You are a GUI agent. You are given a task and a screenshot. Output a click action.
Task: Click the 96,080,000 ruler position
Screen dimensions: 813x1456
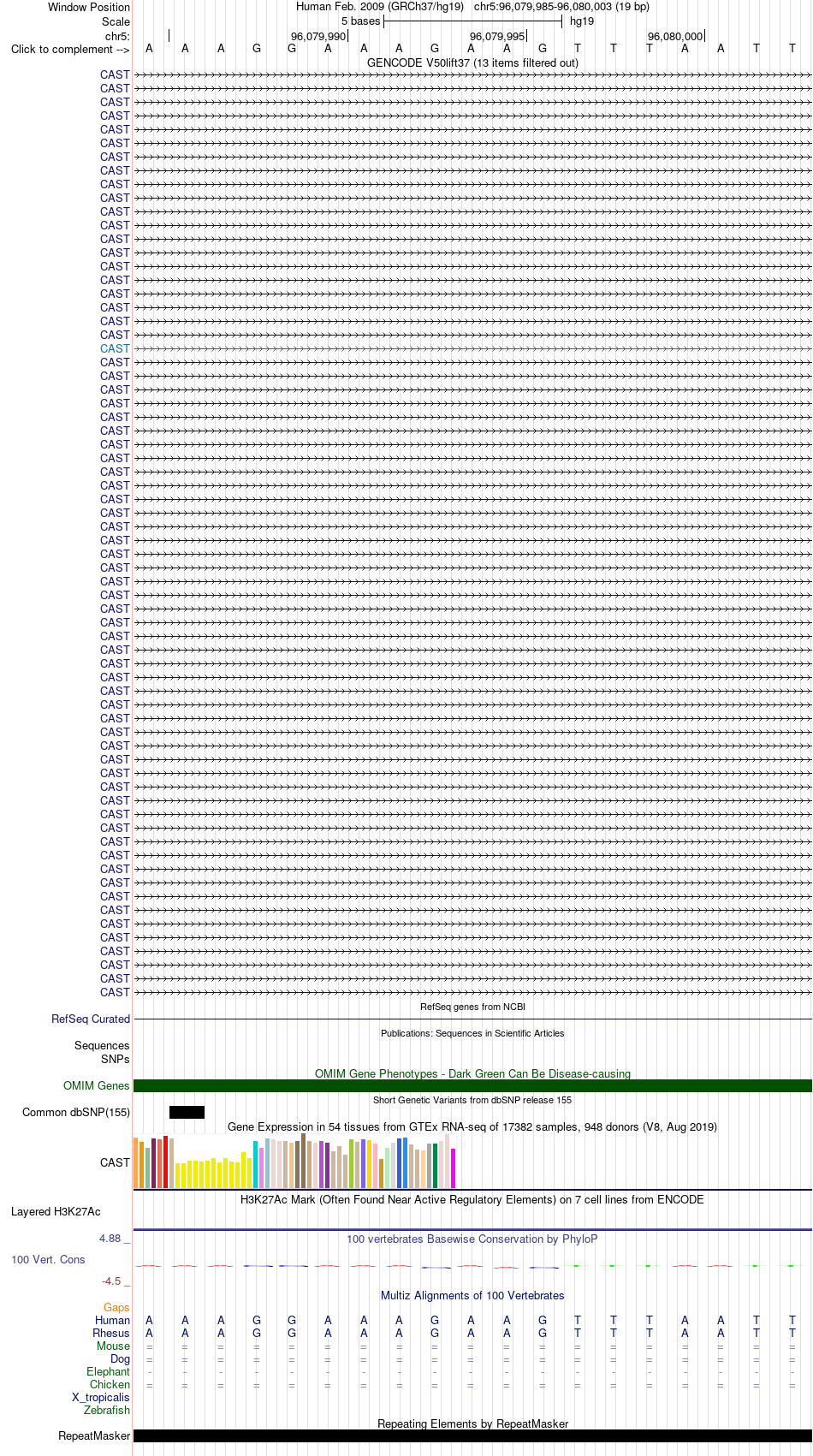[x=675, y=37]
